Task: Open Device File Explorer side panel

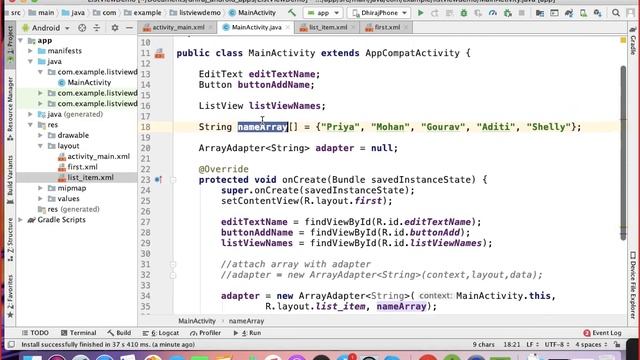Action: (633, 284)
